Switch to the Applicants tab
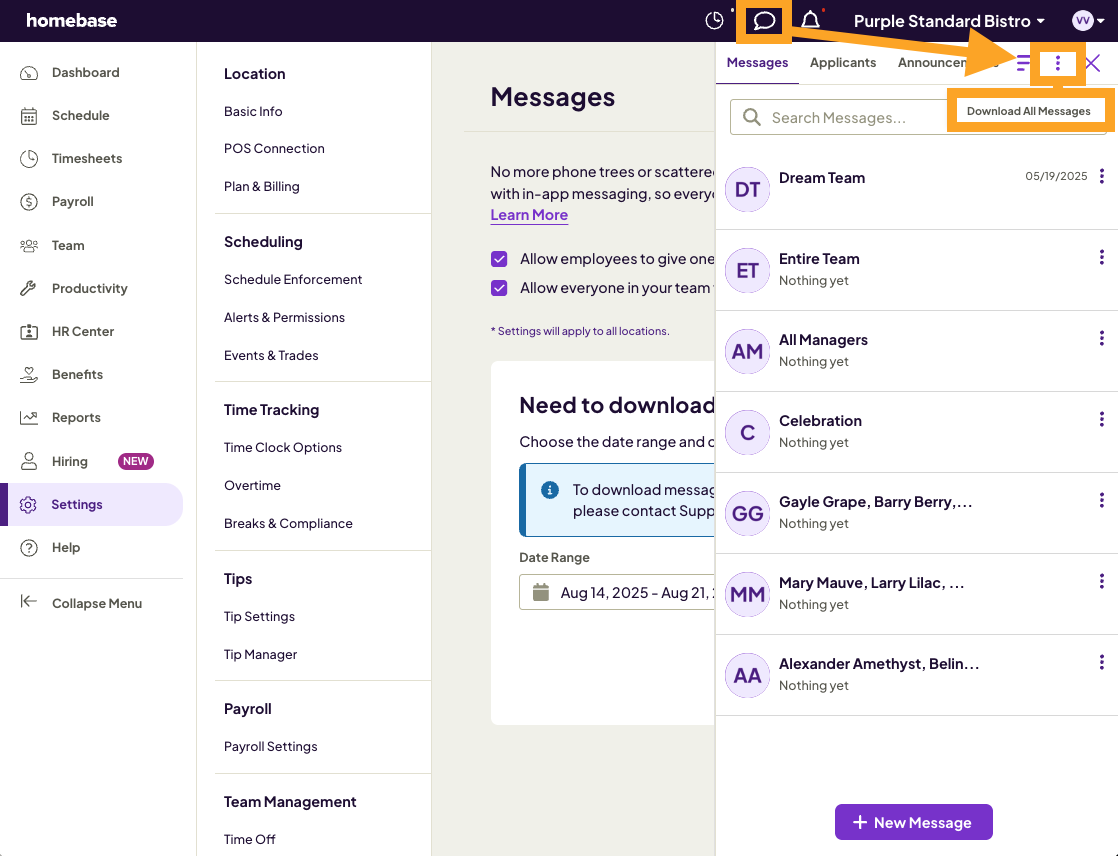 [x=843, y=63]
